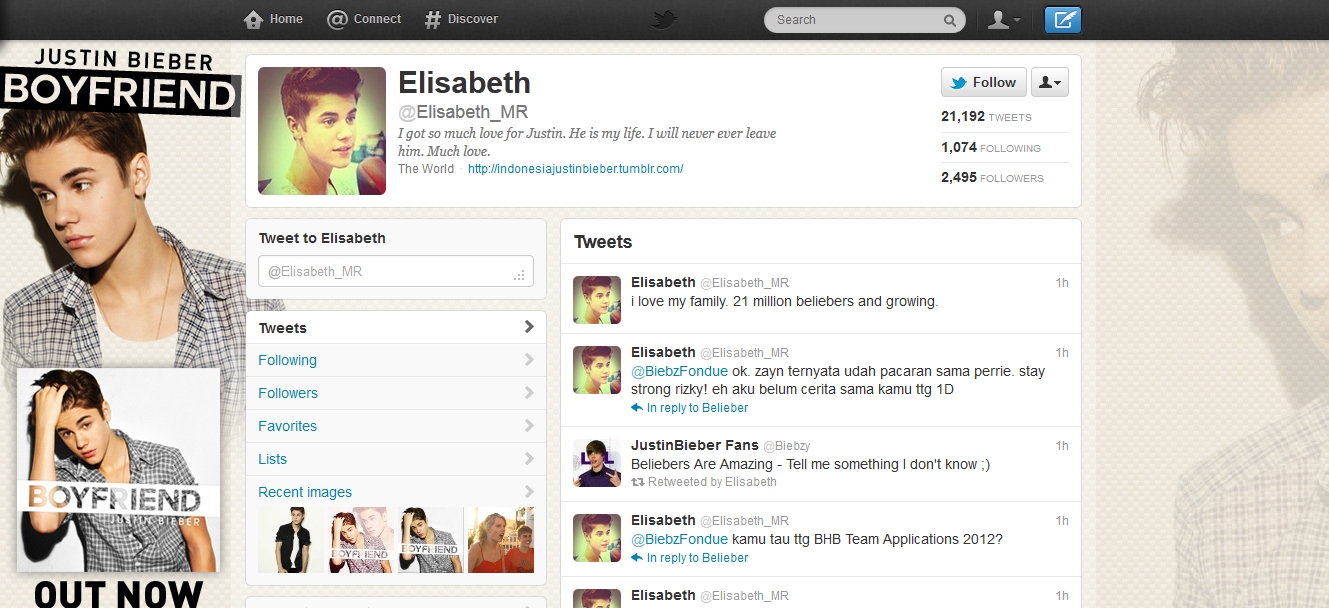Open @BiebzFondue mention in the zayn tweet

point(679,371)
